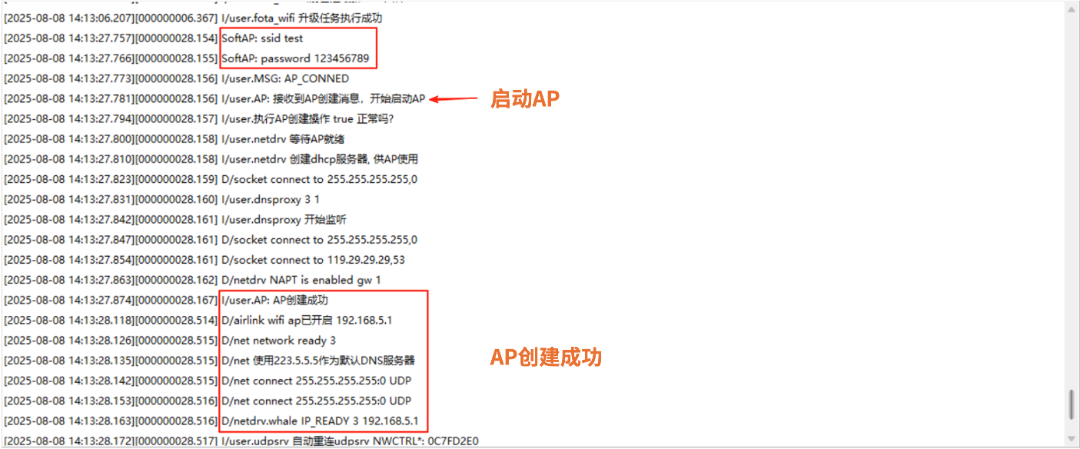Select the 'SoftAP: ssid test' log line

tap(153, 39)
